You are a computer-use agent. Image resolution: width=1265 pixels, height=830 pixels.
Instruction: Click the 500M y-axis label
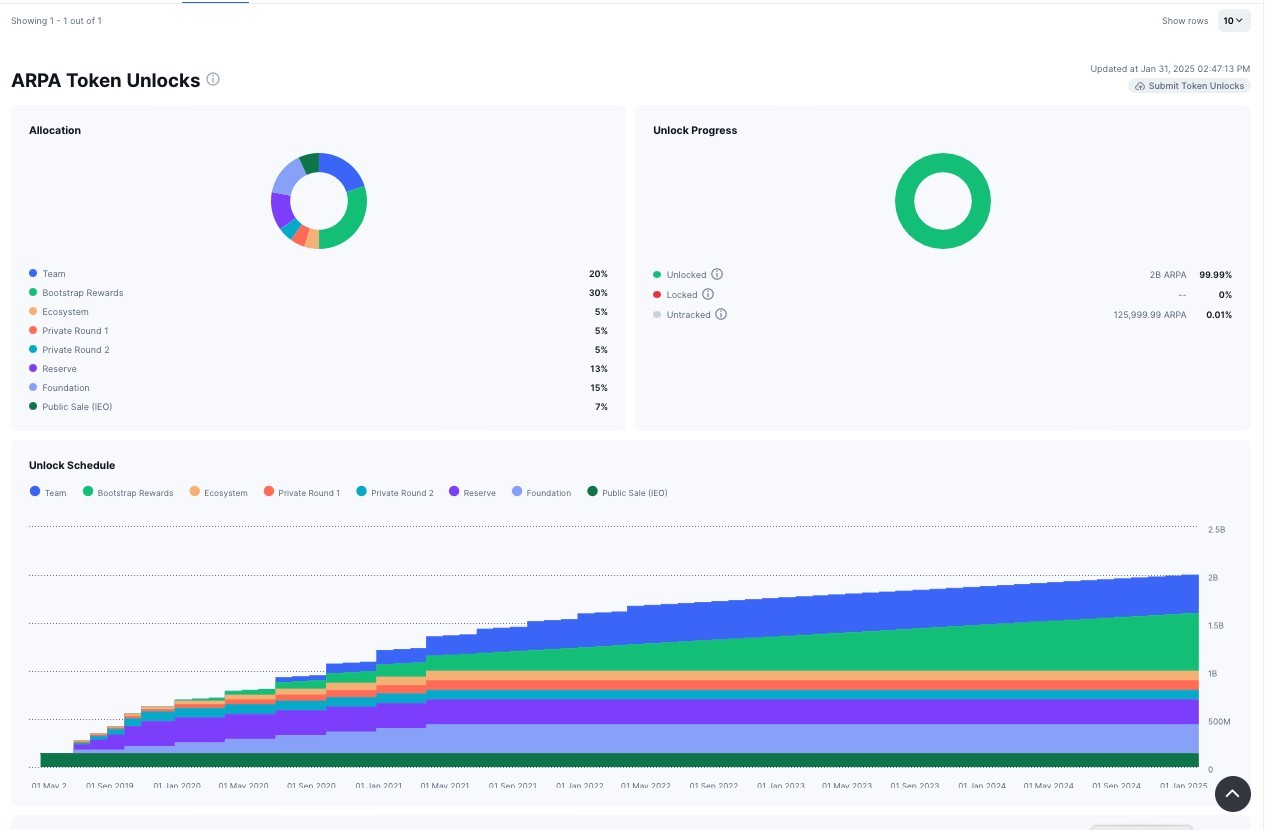click(x=1218, y=721)
